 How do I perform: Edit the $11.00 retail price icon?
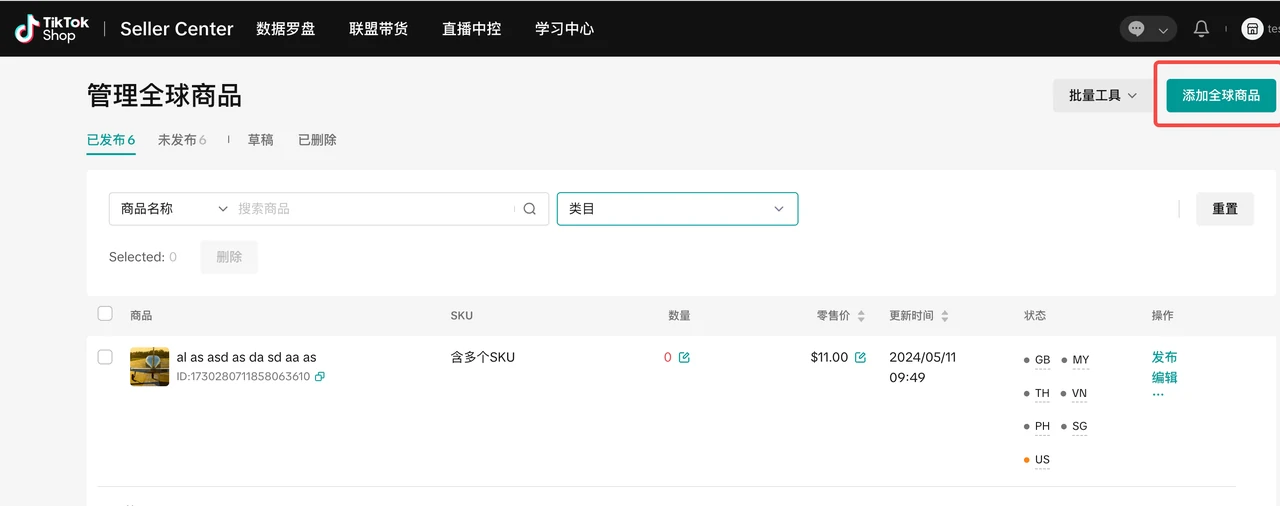pyautogui.click(x=860, y=357)
